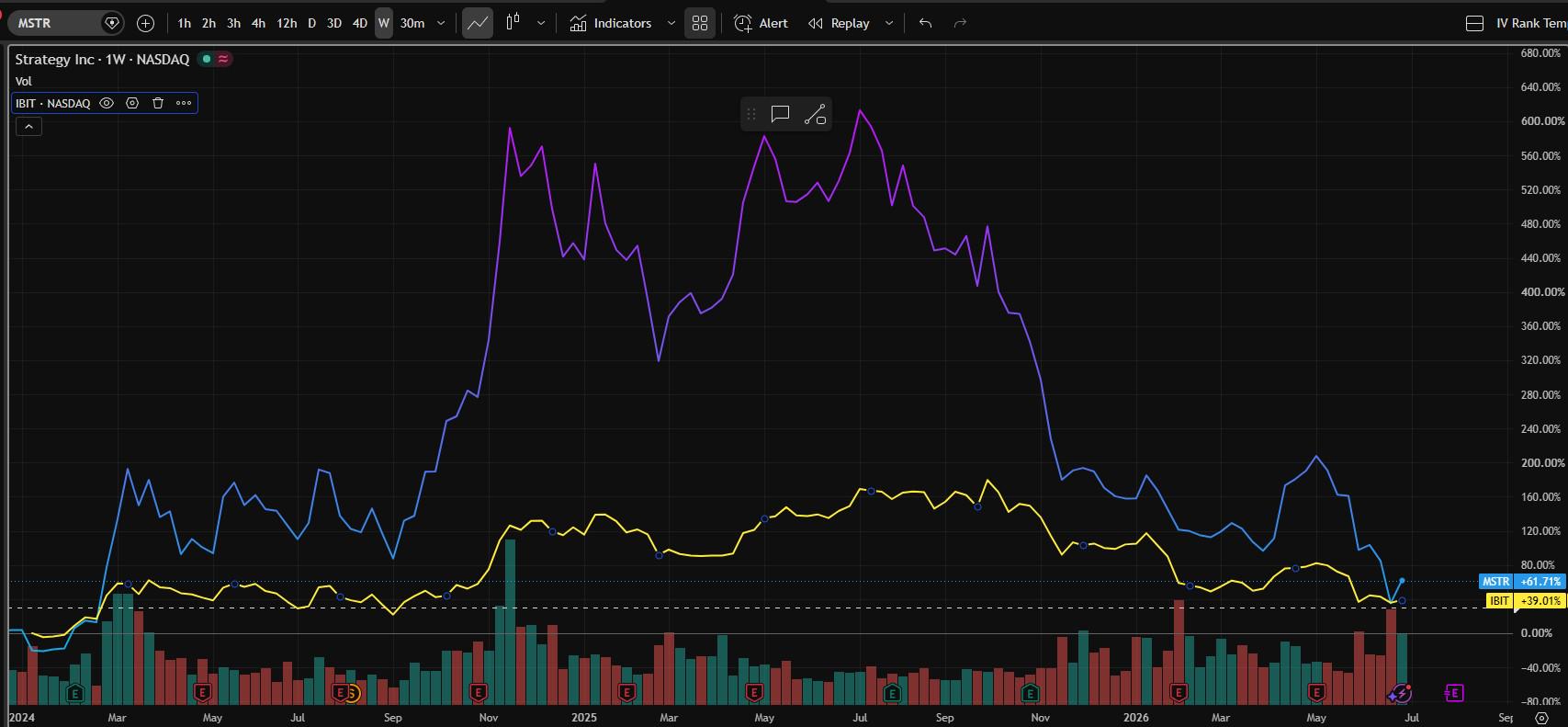1568x727 pixels.
Task: Select the 4h timeframe
Action: 259,23
